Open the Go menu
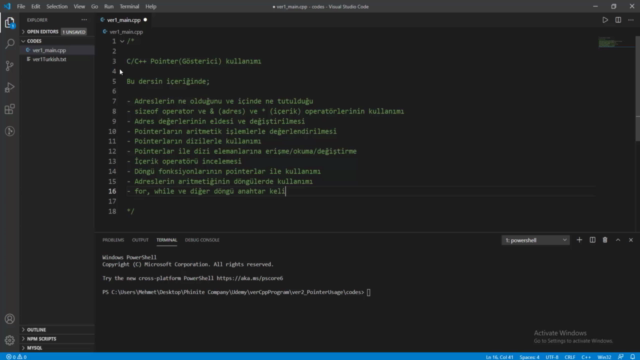 (x=94, y=7)
